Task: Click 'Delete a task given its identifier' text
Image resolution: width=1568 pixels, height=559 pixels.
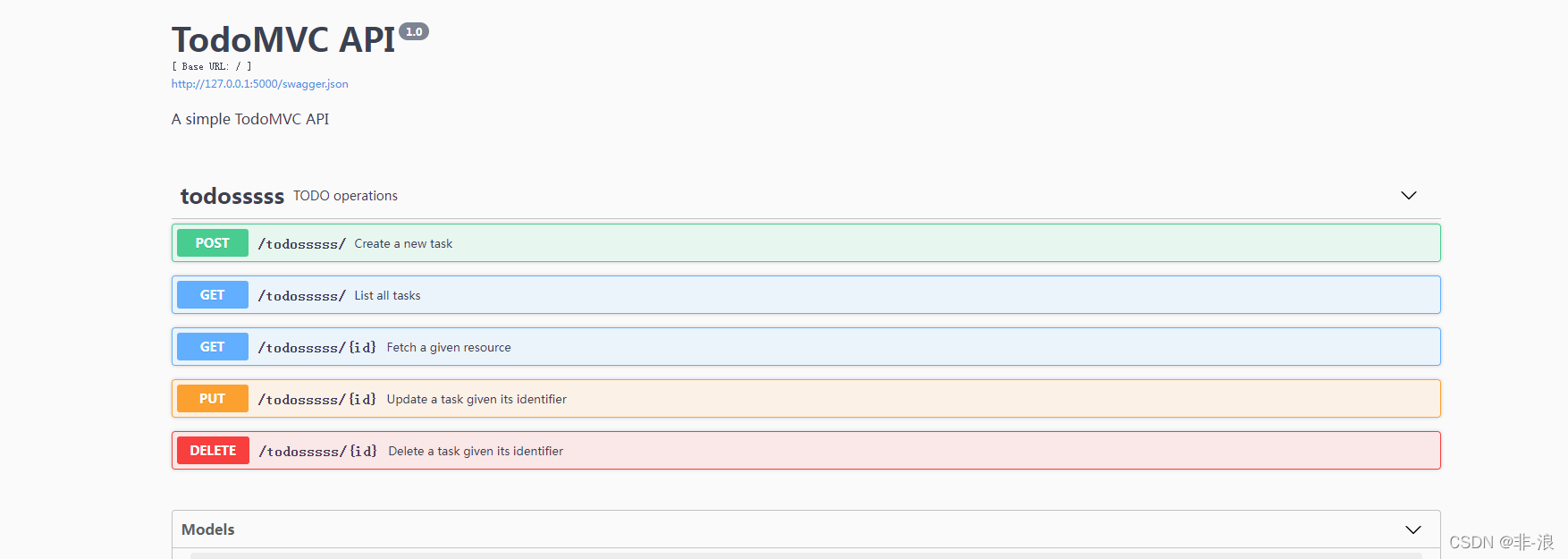Action: [476, 451]
